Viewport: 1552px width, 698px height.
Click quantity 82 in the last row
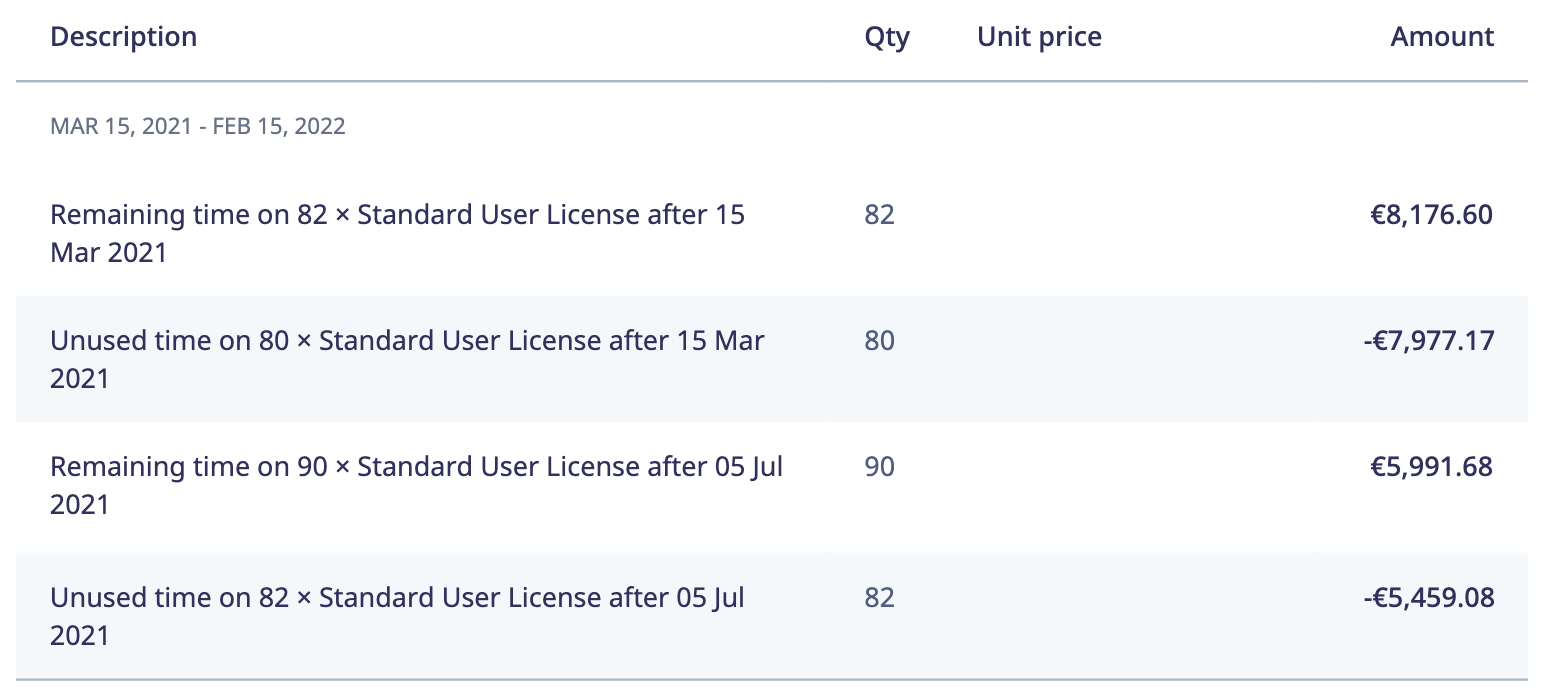point(879,598)
